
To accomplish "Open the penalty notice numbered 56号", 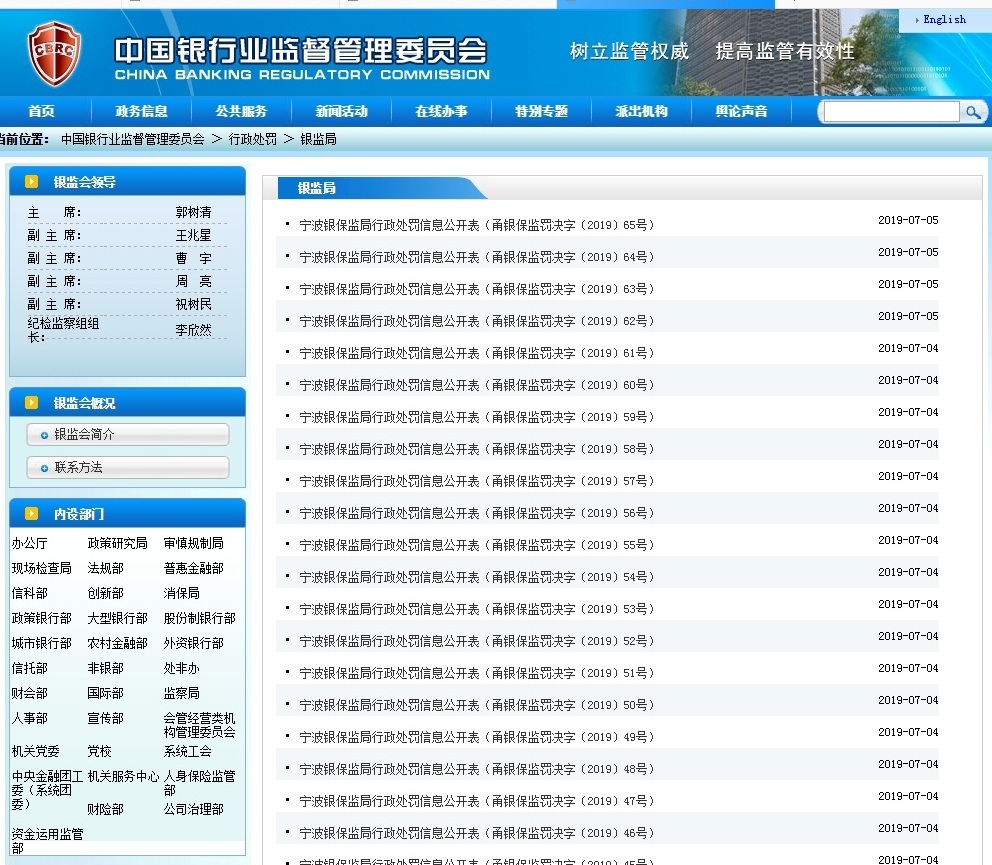I will click(x=477, y=513).
